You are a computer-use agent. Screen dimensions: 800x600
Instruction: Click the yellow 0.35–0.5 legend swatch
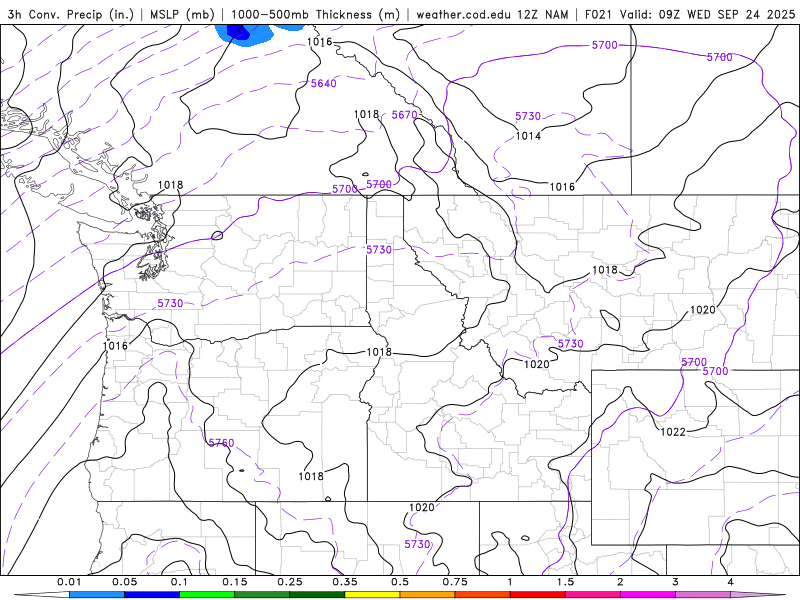(372, 595)
